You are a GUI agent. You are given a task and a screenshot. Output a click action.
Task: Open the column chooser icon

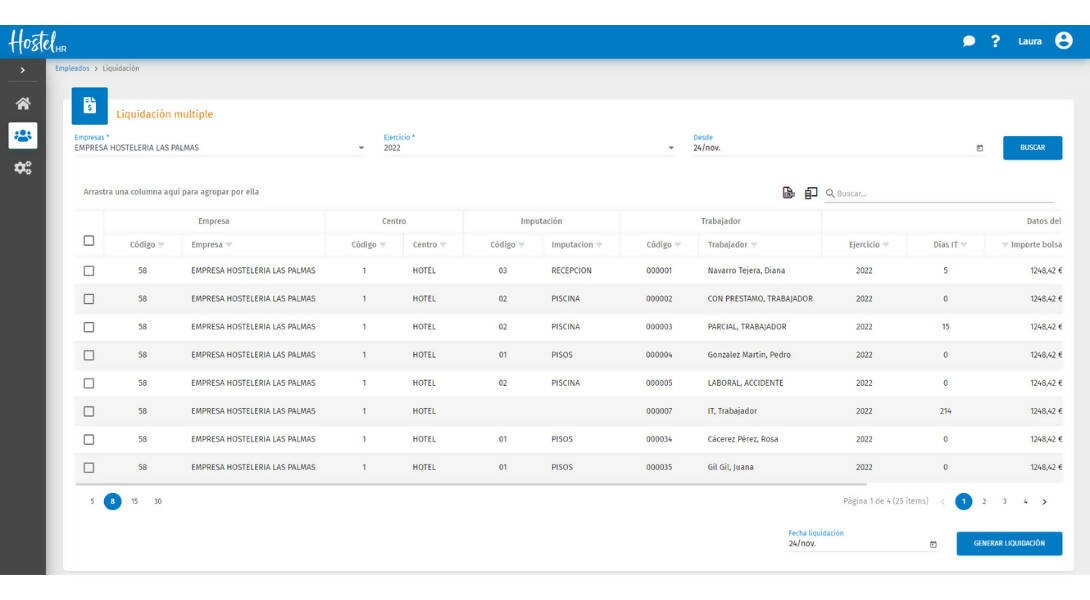(x=811, y=193)
